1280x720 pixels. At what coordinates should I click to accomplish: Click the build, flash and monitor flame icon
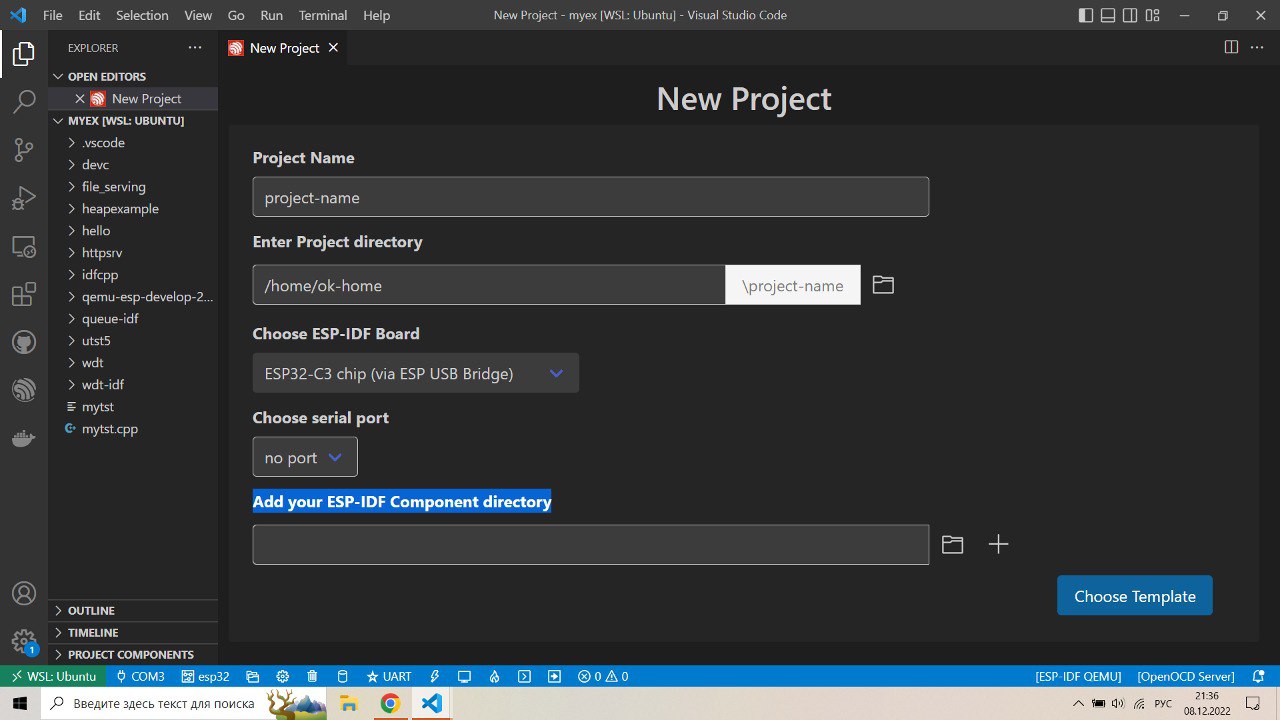tap(494, 676)
